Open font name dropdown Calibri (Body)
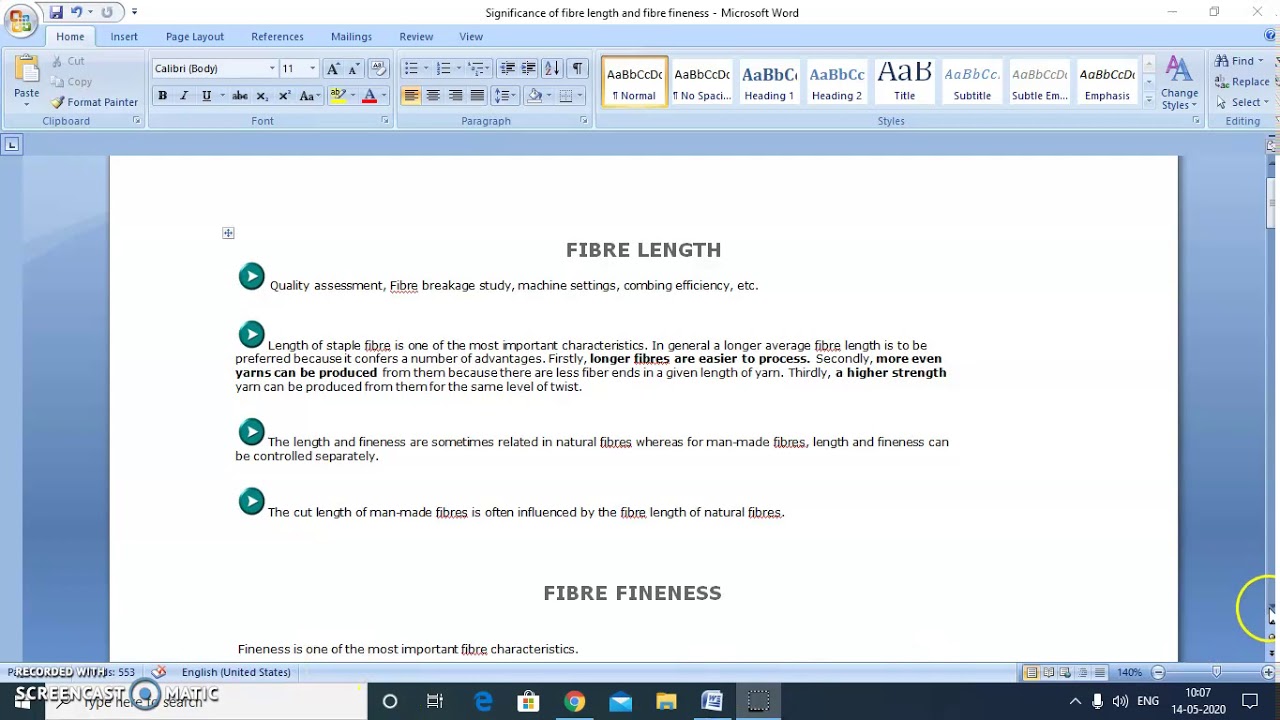1280x720 pixels. pos(272,68)
